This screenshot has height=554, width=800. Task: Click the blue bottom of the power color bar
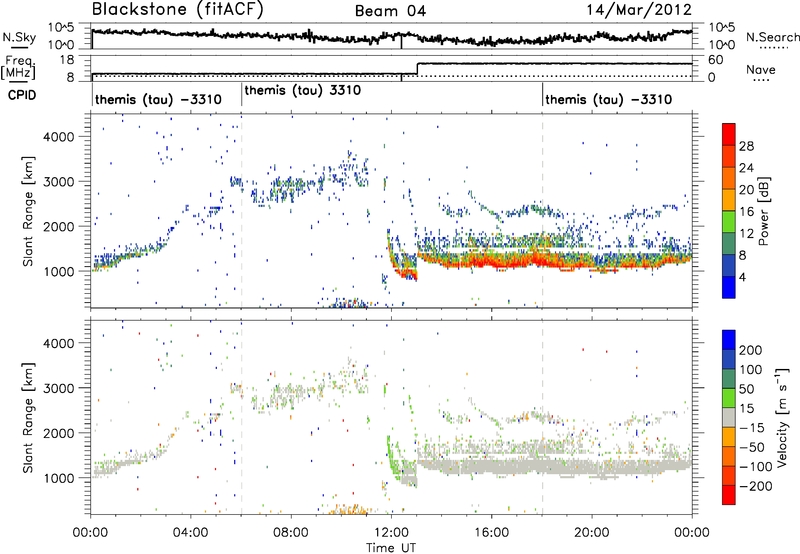[x=729, y=287]
